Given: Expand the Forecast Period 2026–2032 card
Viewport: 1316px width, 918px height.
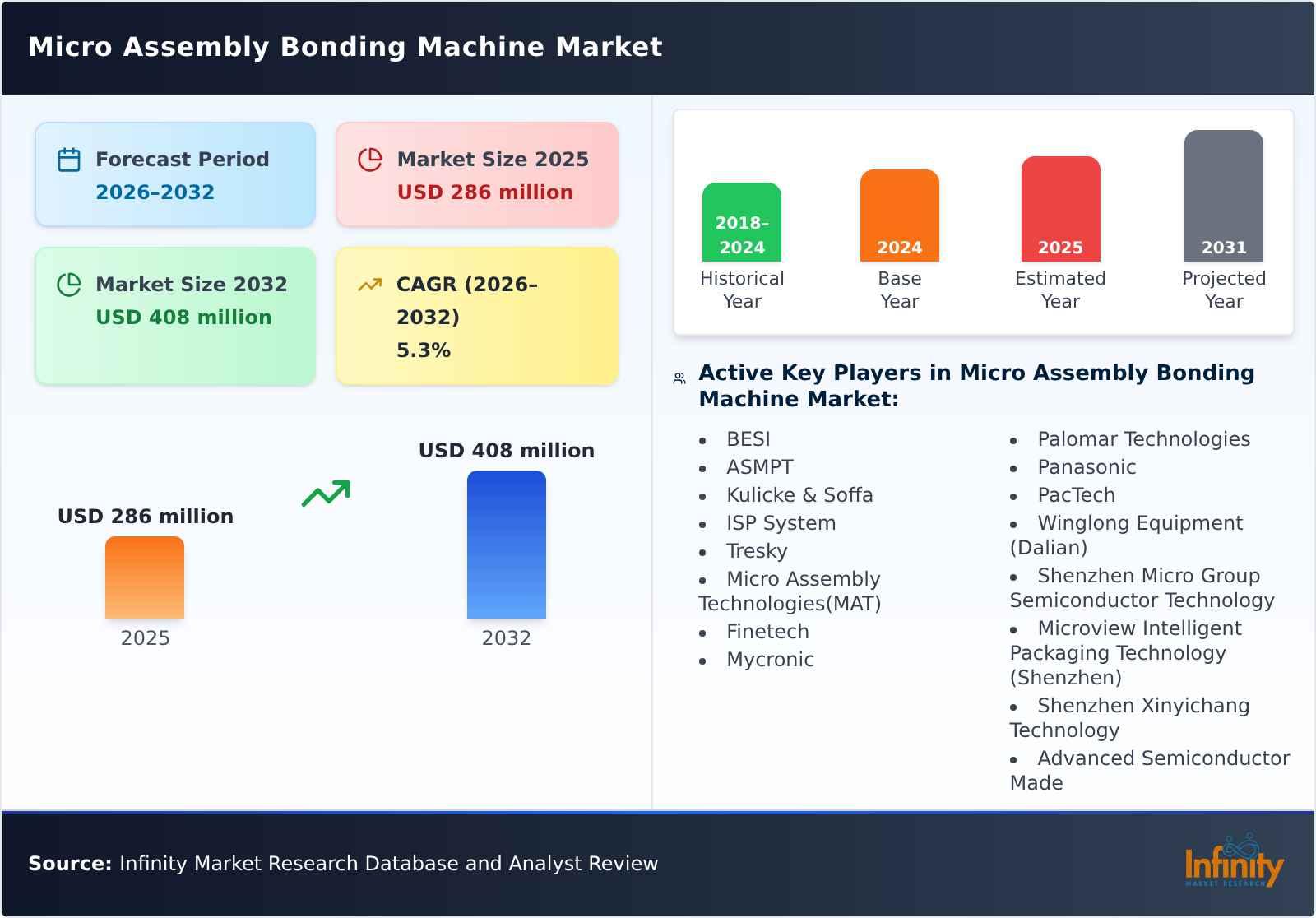Looking at the screenshot, I should pyautogui.click(x=174, y=174).
